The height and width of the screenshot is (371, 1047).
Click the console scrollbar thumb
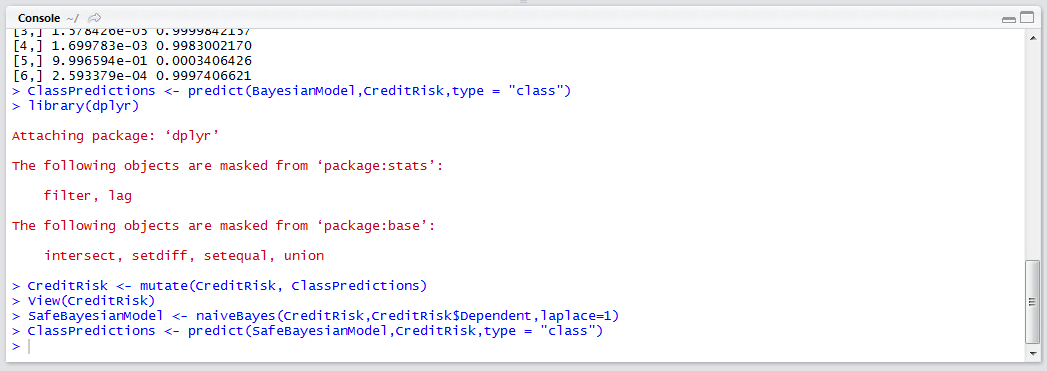tap(1032, 302)
